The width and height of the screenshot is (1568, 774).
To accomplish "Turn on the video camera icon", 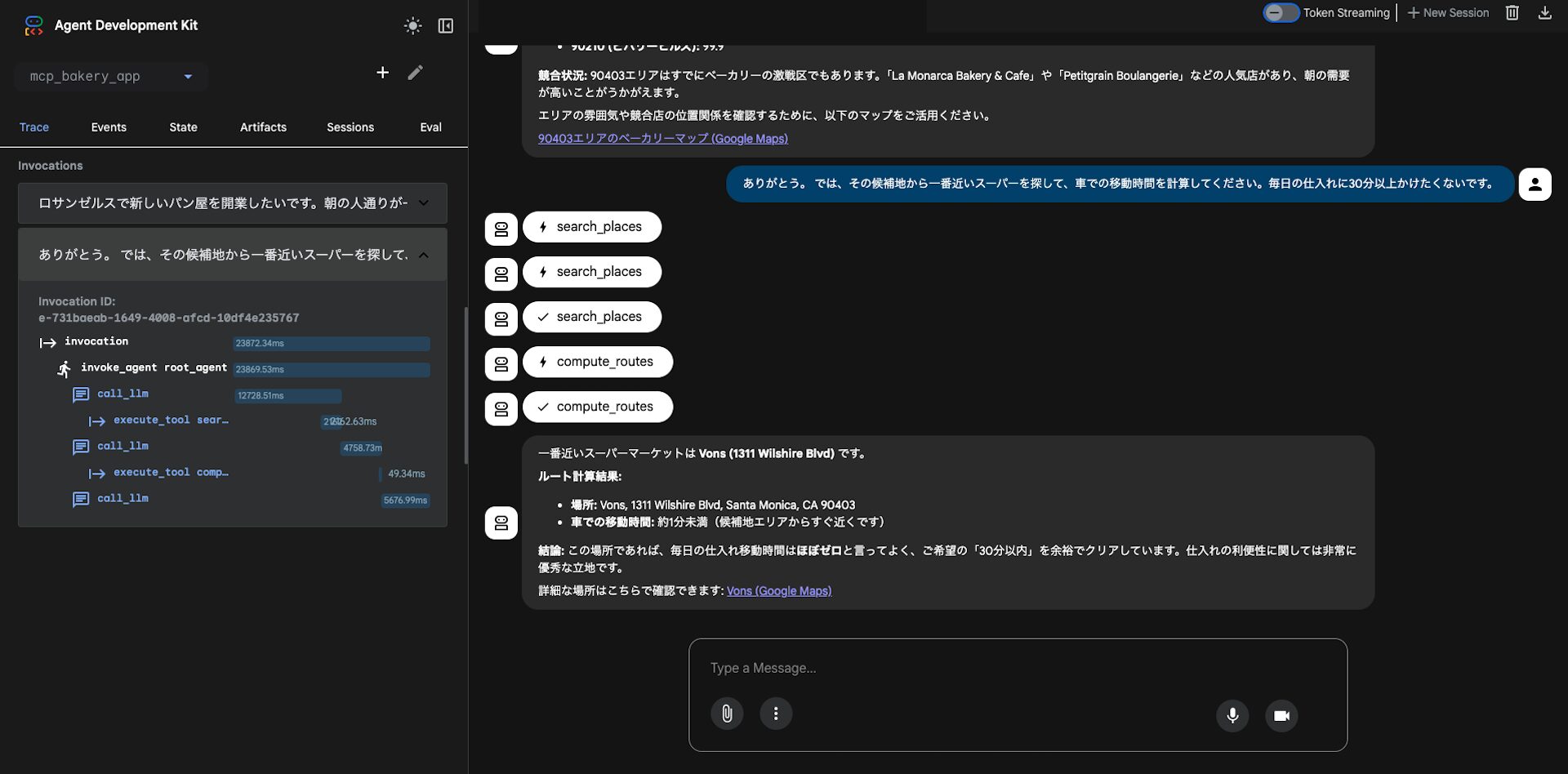I will pyautogui.click(x=1281, y=716).
